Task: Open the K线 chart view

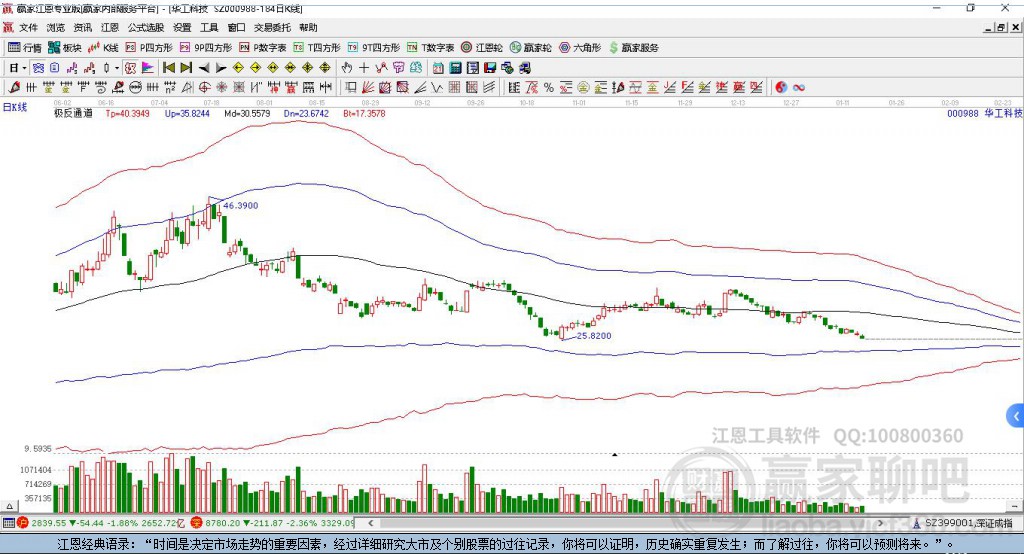Action: click(x=104, y=47)
